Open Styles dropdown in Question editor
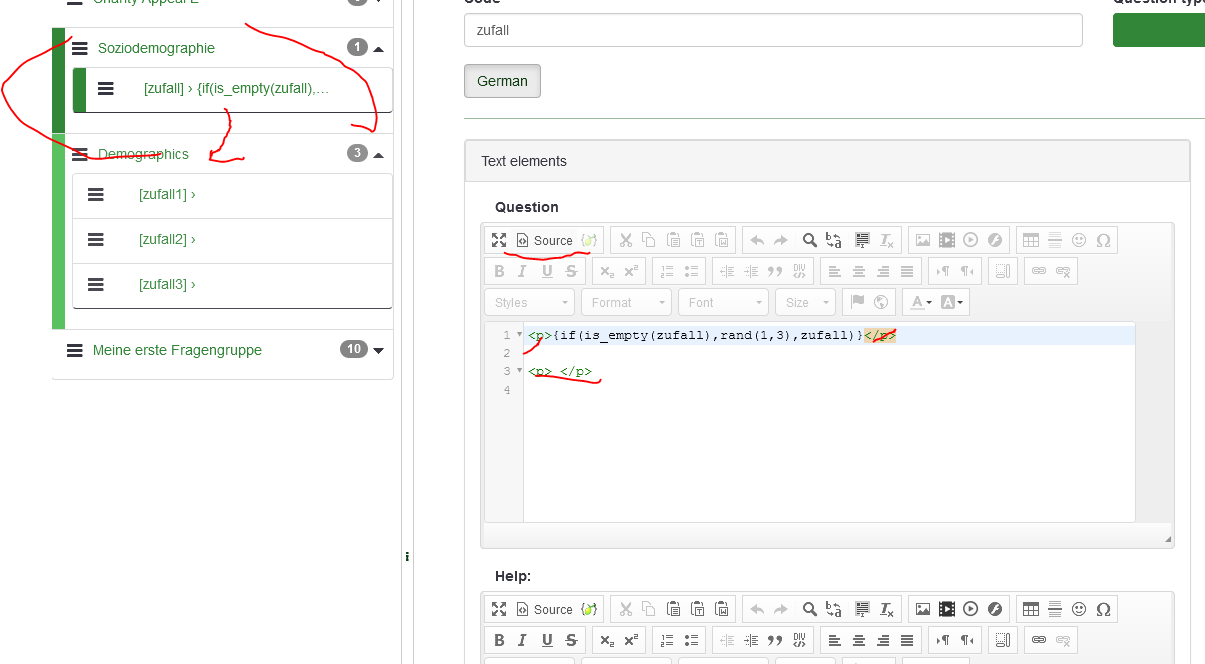 click(x=530, y=302)
